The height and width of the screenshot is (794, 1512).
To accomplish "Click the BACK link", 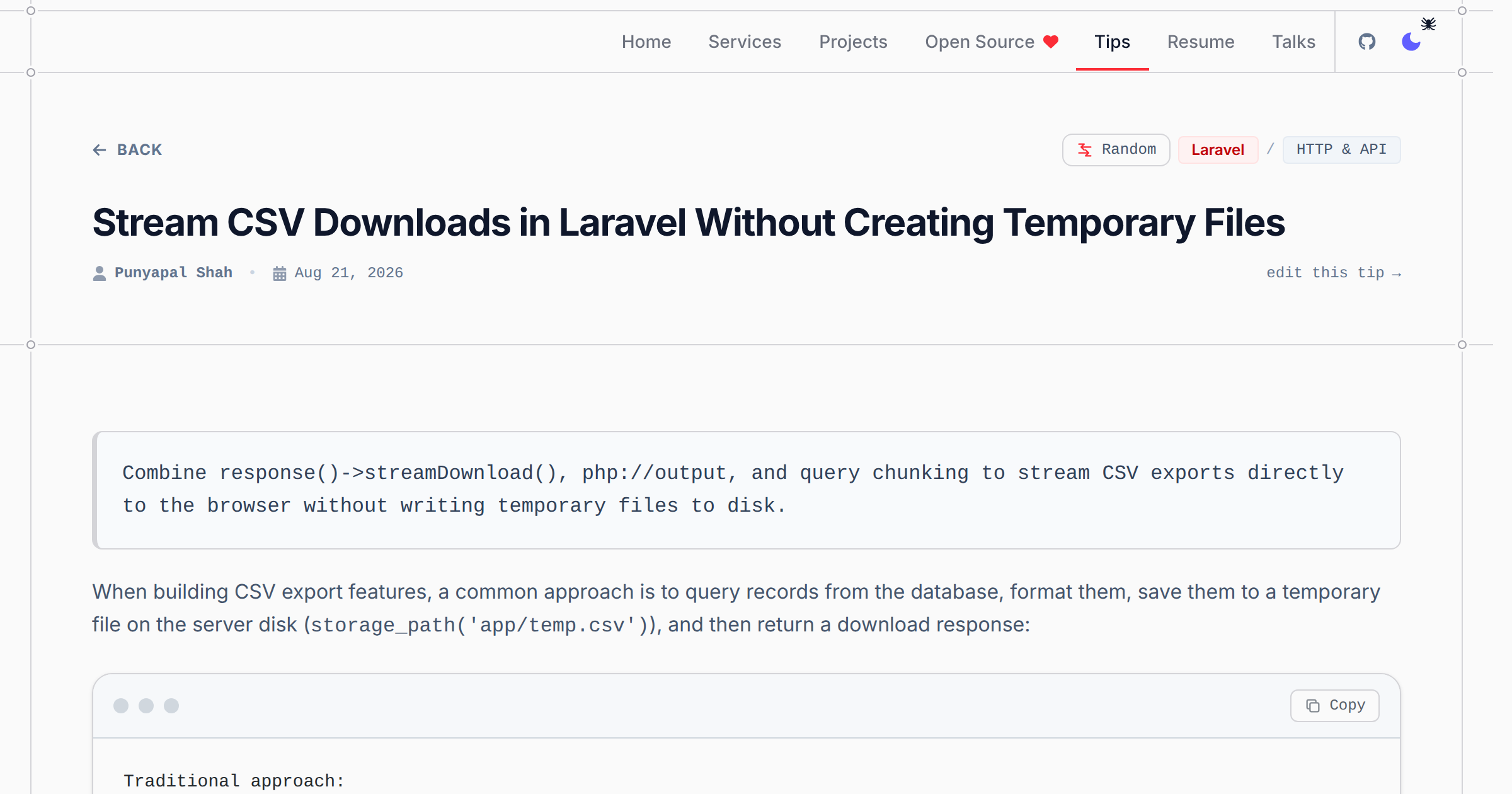I will (127, 150).
